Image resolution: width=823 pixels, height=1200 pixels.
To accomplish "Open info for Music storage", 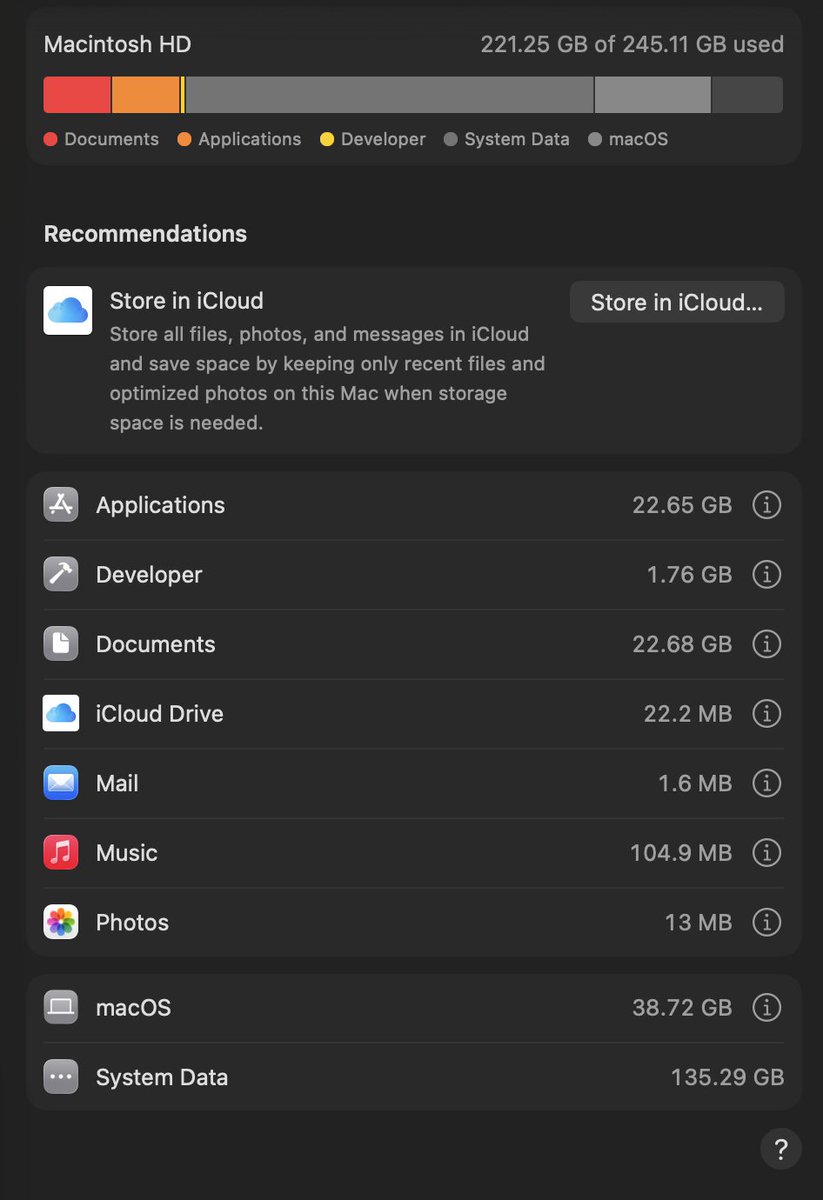I will pos(767,853).
